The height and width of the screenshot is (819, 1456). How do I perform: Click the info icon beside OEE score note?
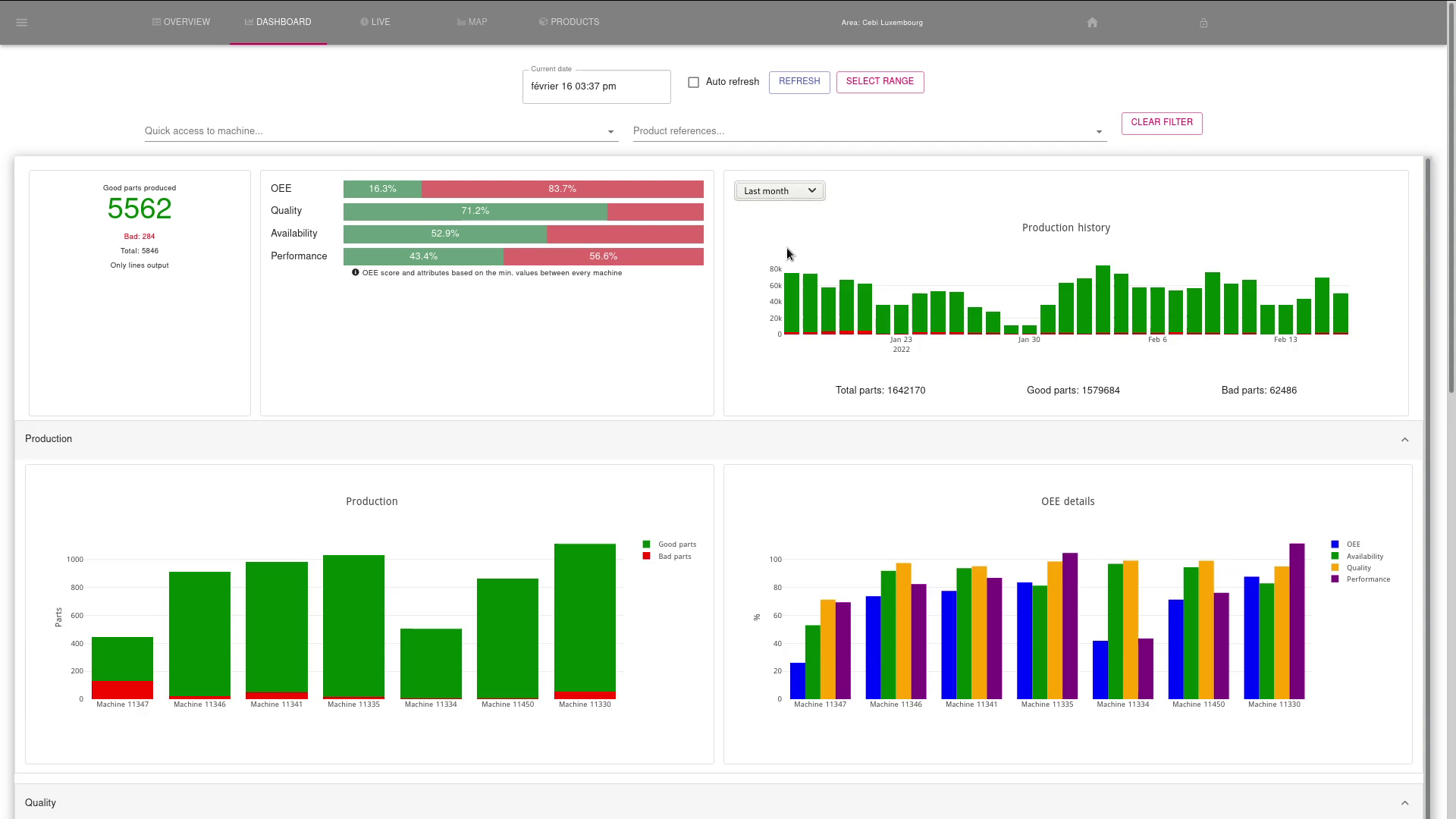click(x=355, y=273)
